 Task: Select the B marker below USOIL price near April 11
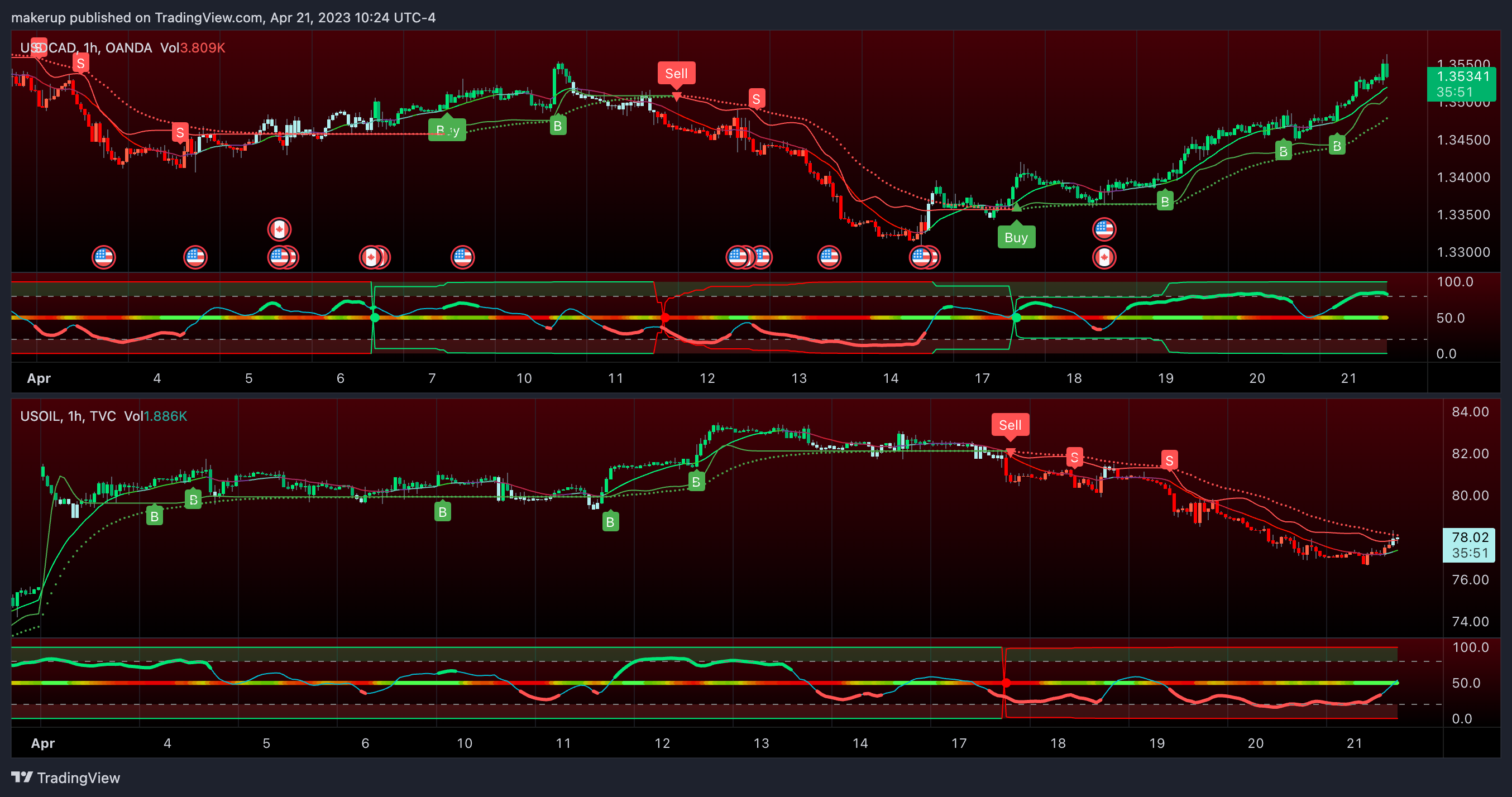tap(610, 522)
